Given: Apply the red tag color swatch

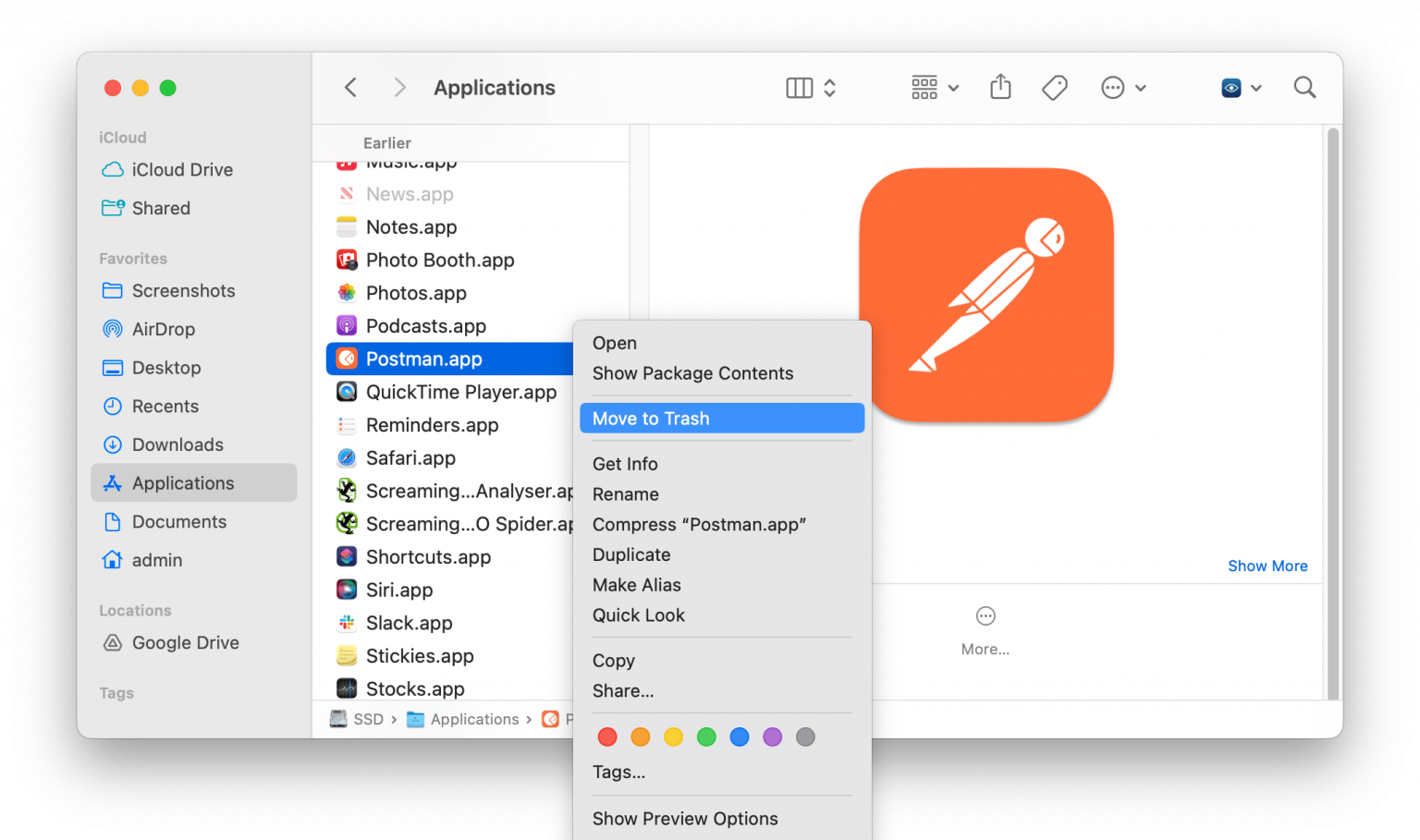Looking at the screenshot, I should click(x=607, y=737).
